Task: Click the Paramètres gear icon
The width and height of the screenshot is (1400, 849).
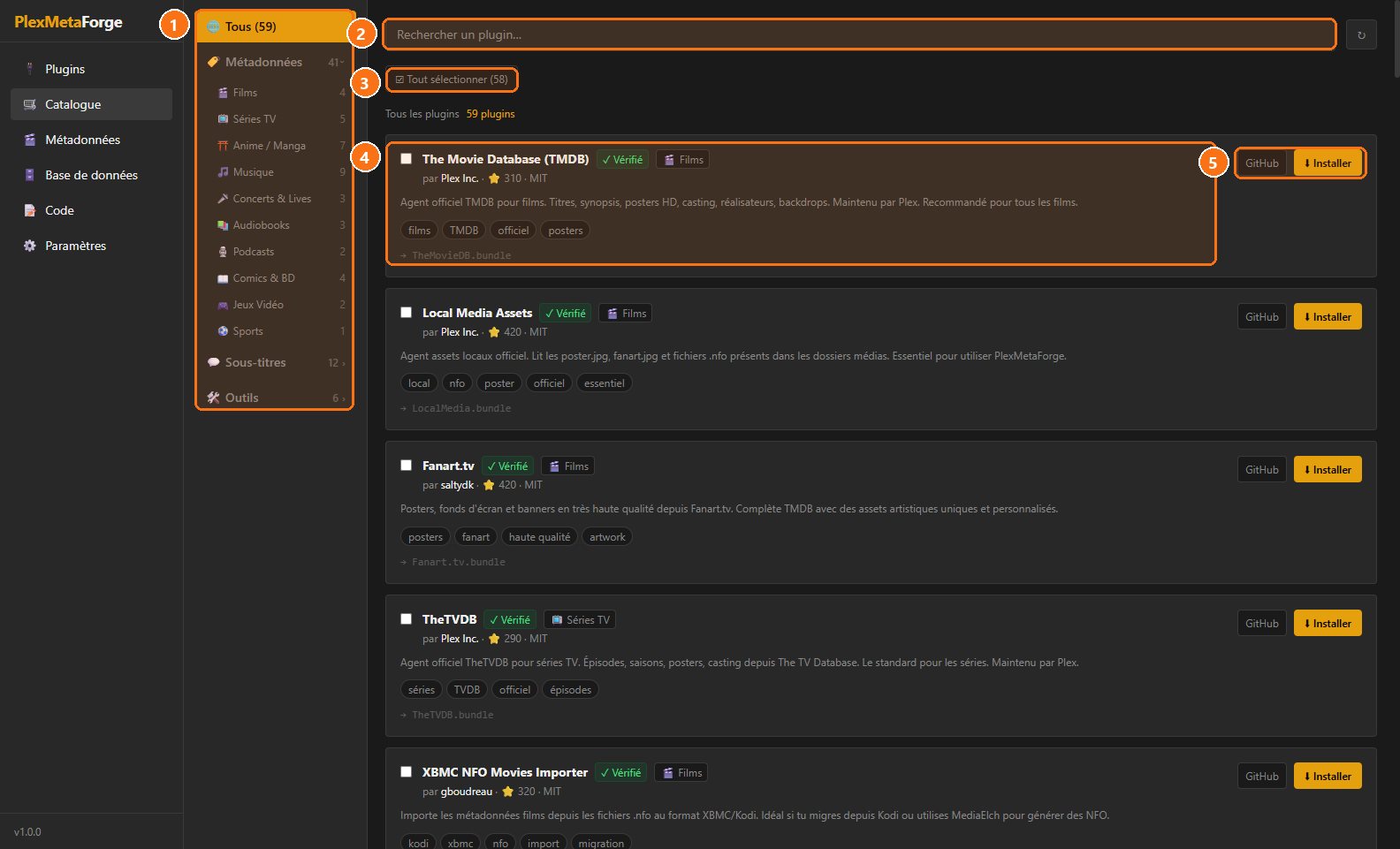Action: pos(30,246)
